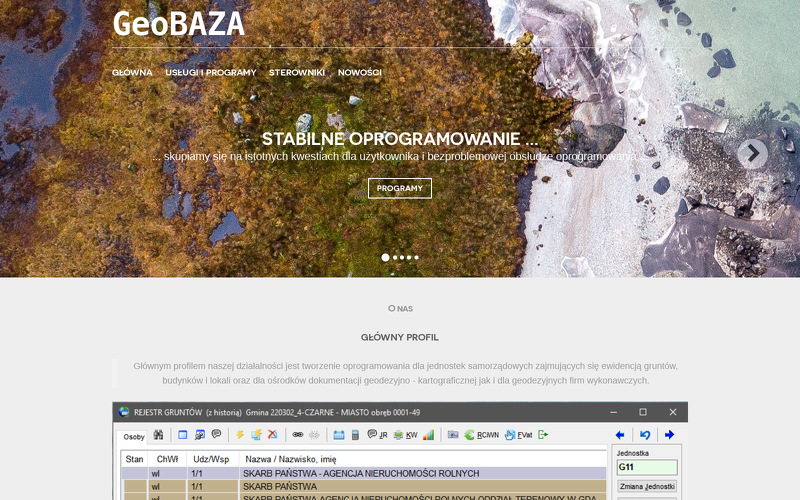The image size is (800, 500).
Task: Advance banner with next-slide arrow
Action: coord(753,153)
